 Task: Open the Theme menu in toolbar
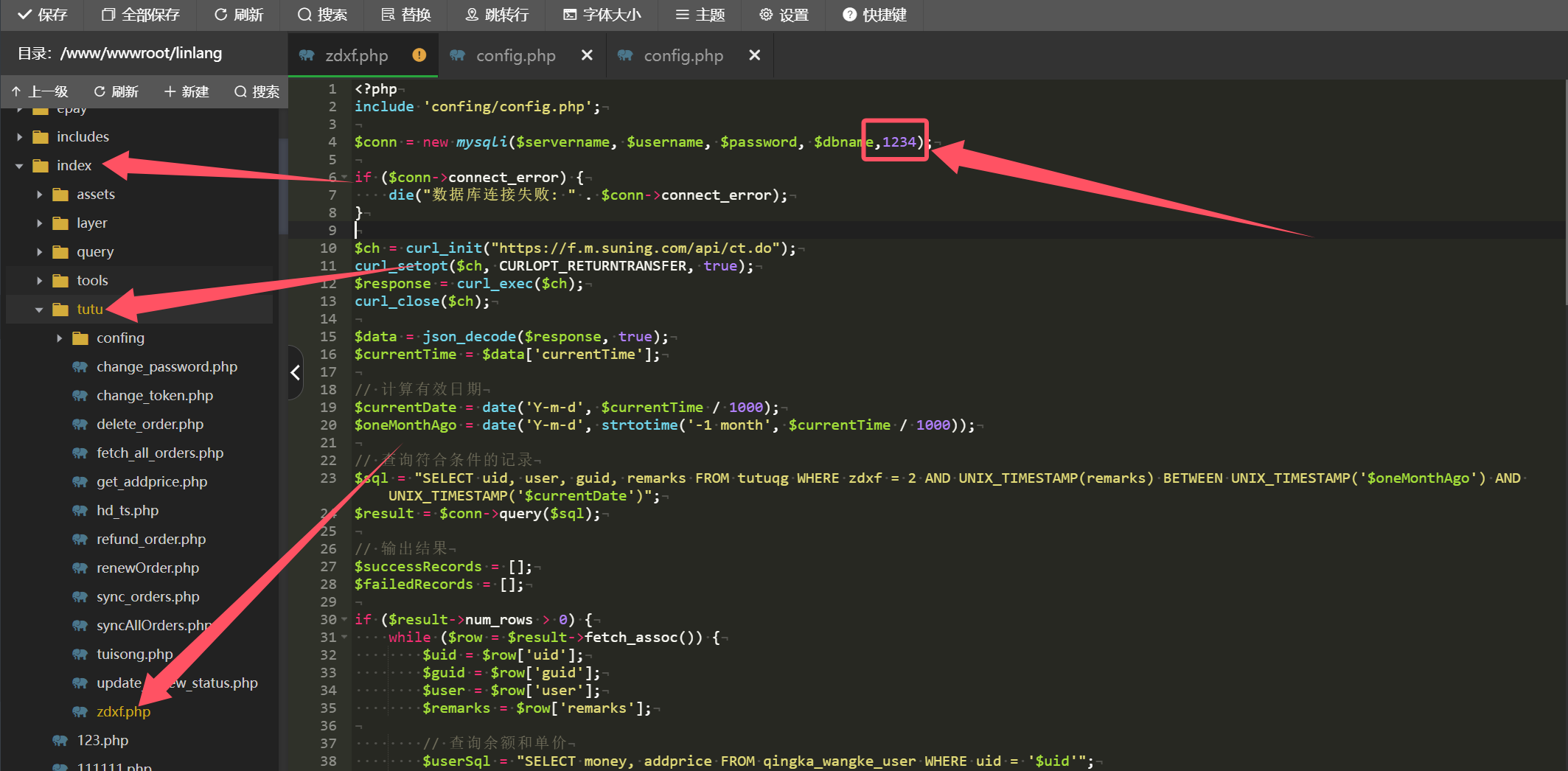coord(700,15)
